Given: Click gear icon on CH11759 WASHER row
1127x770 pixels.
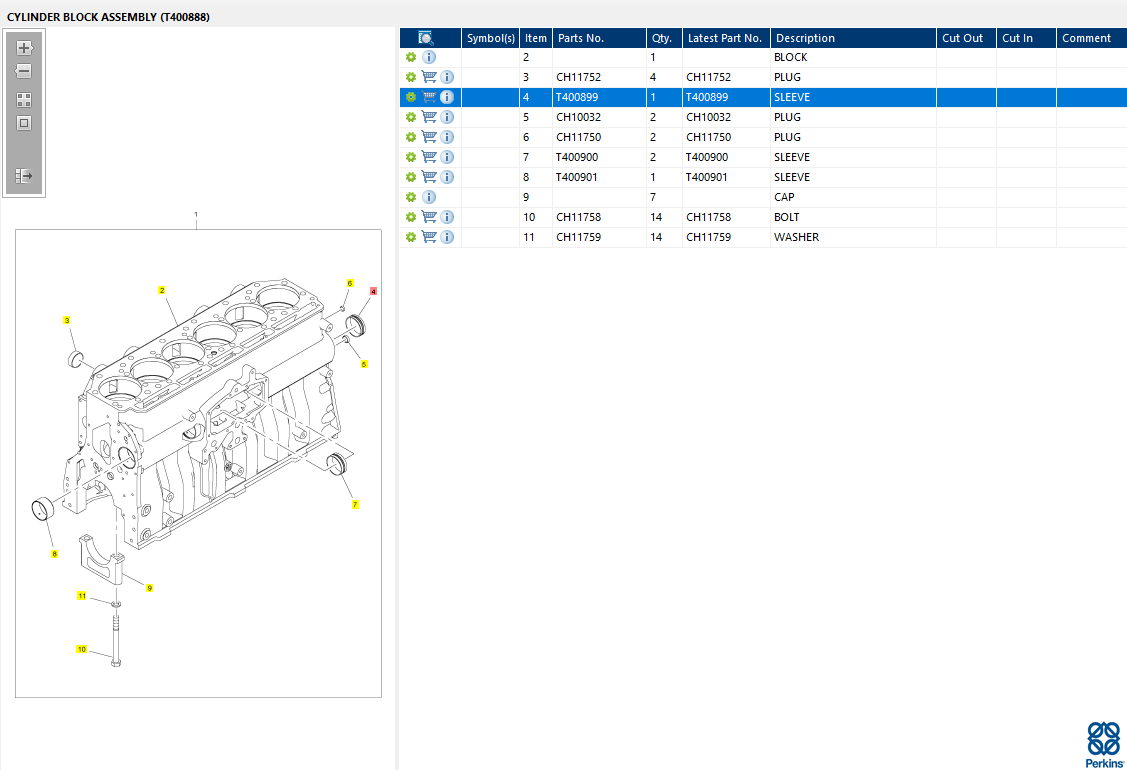Looking at the screenshot, I should pyautogui.click(x=411, y=237).
